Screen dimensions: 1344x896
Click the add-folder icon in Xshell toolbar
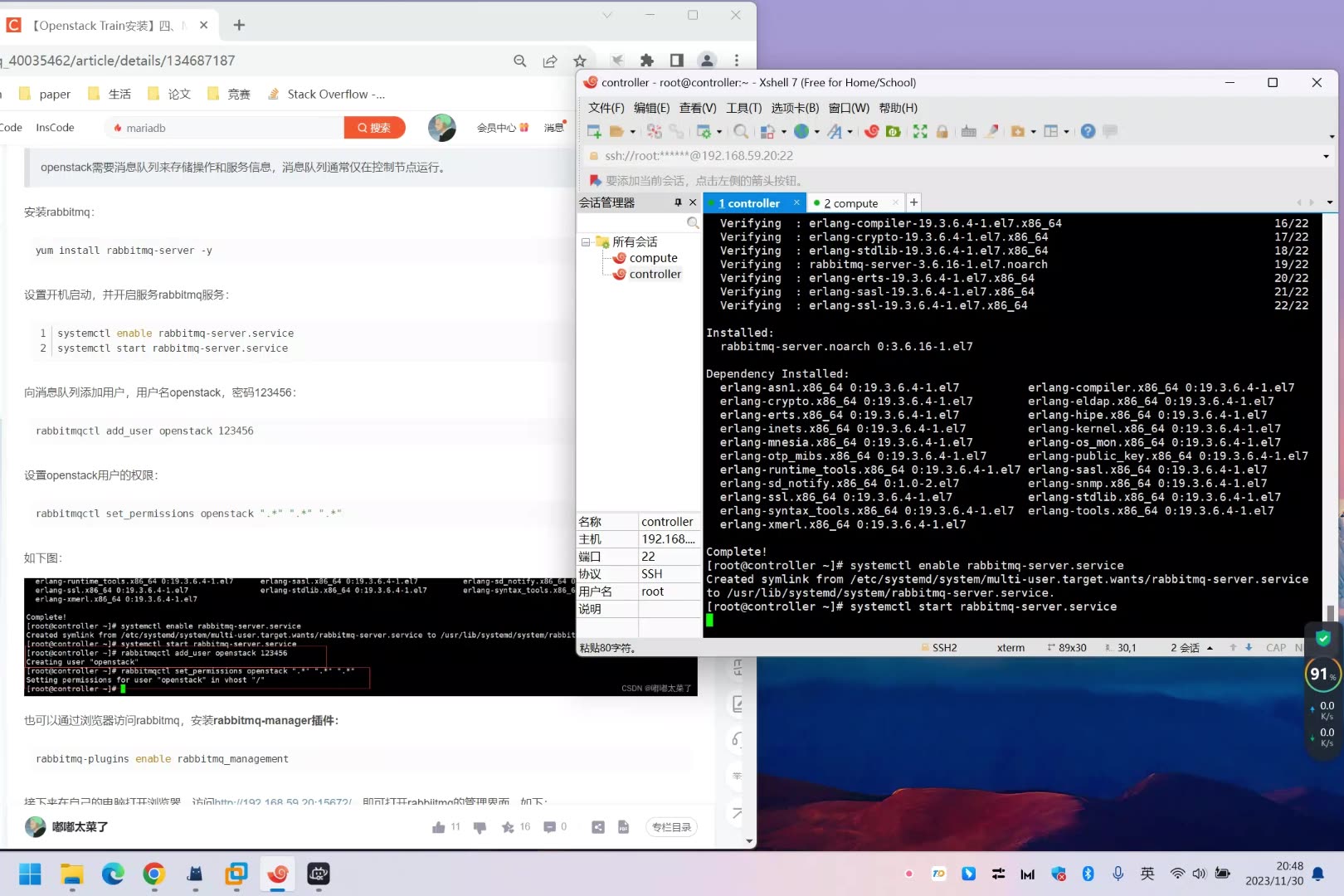pyautogui.click(x=1017, y=131)
